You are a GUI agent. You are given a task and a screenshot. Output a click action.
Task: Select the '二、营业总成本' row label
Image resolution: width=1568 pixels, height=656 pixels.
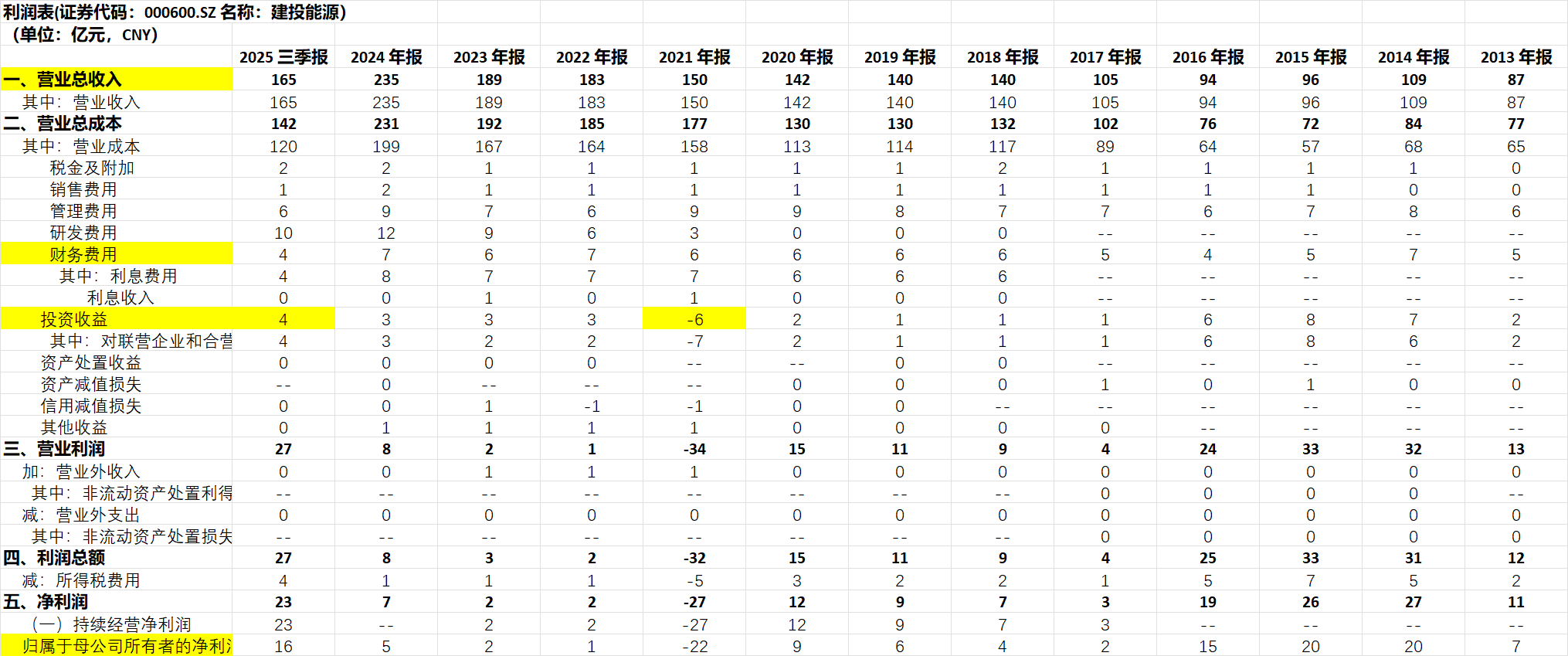pos(63,124)
